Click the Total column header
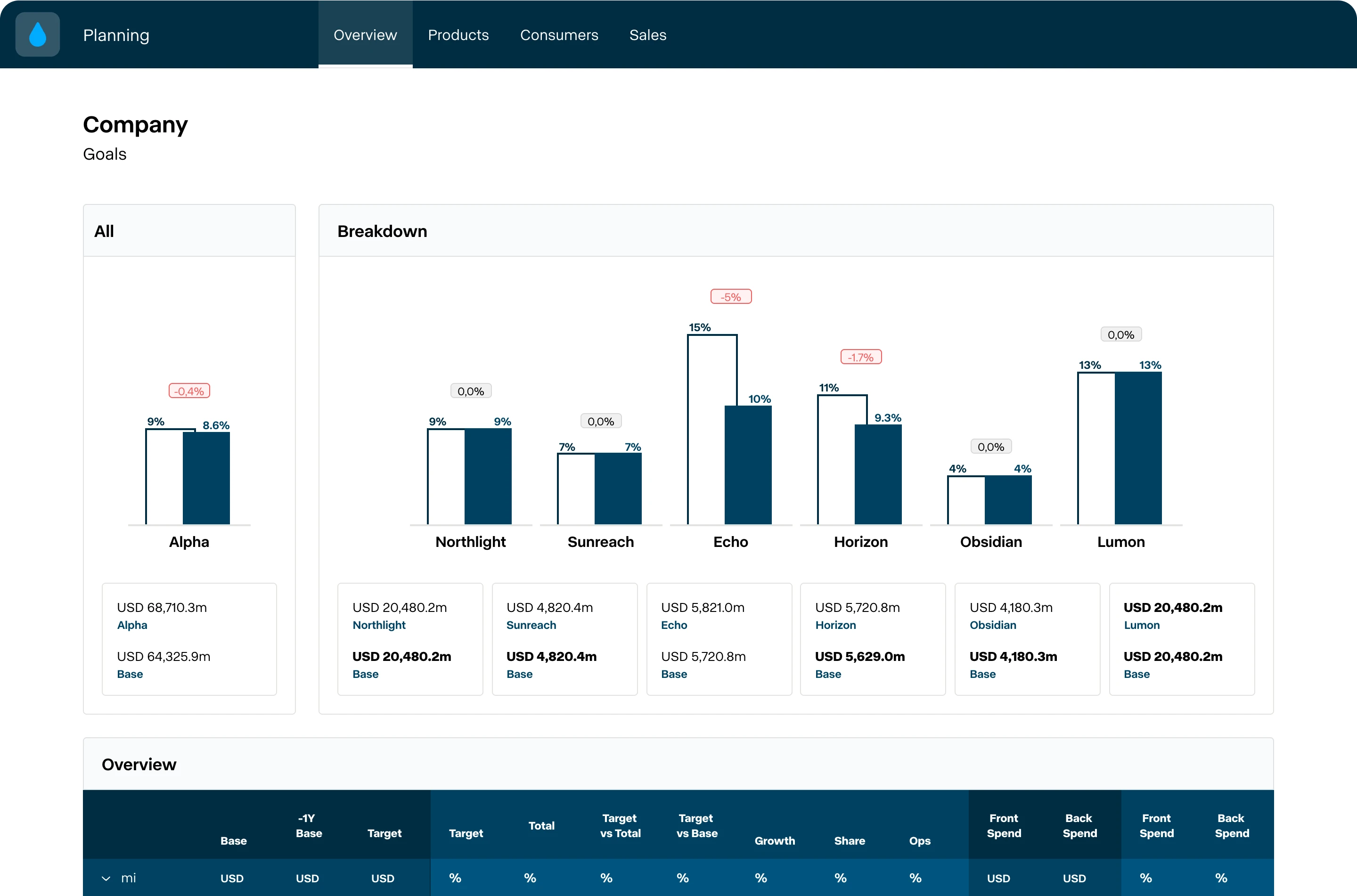 tap(541, 826)
